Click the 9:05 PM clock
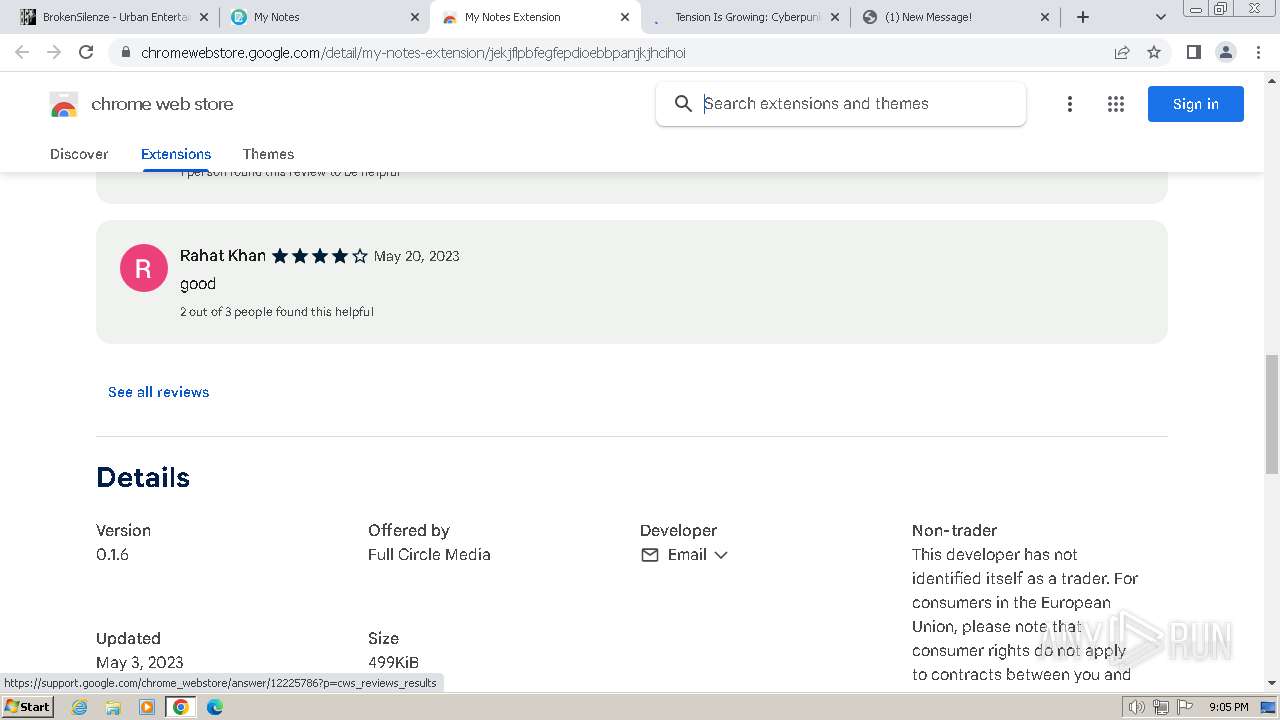The width and height of the screenshot is (1280, 720). click(1229, 707)
